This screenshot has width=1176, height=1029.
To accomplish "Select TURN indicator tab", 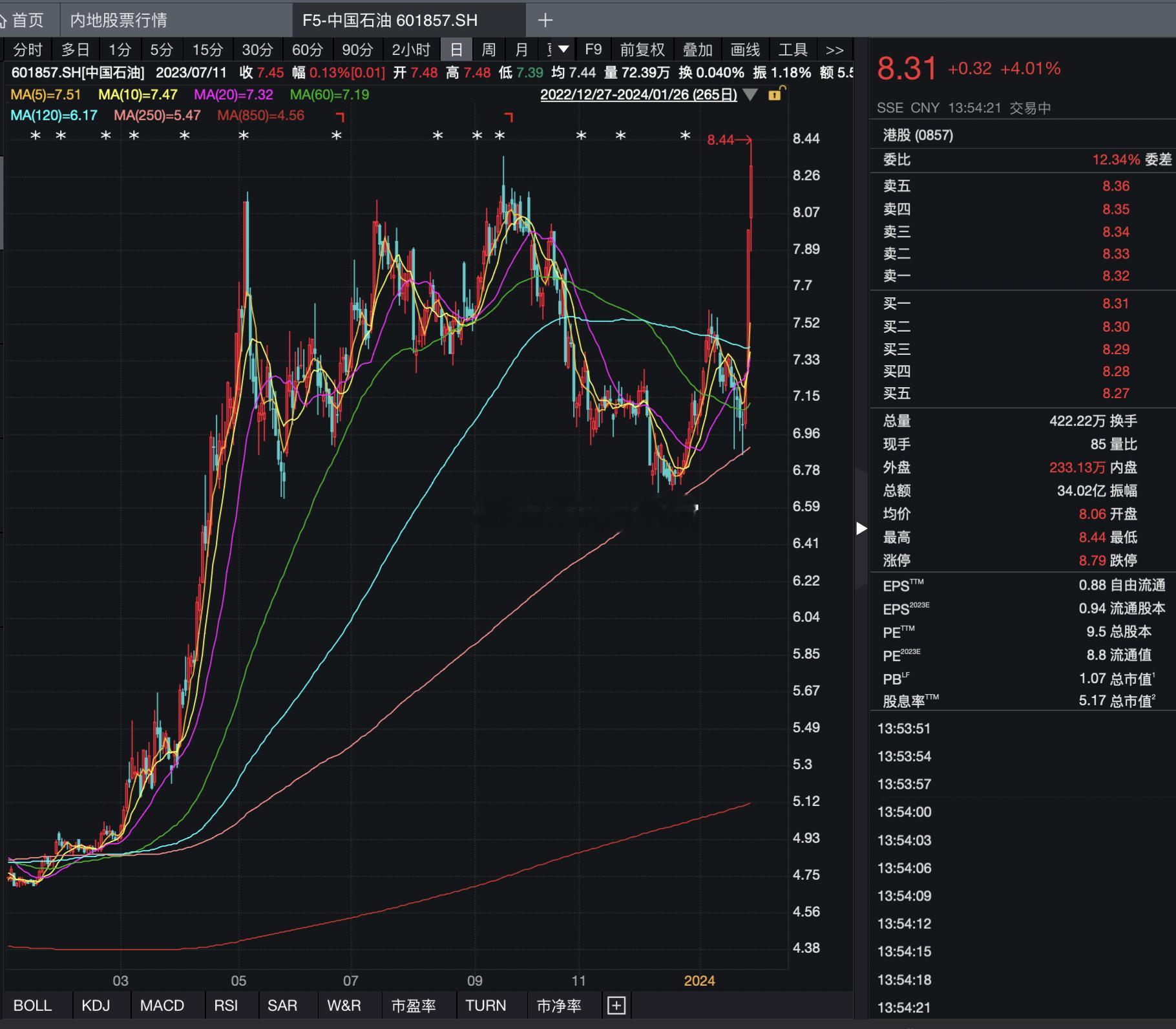I will (486, 1006).
